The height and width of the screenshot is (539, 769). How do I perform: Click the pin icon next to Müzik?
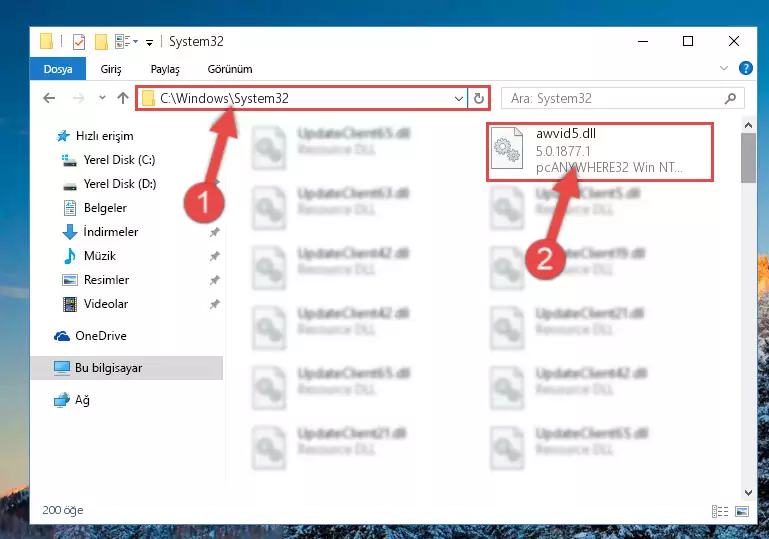pos(214,256)
